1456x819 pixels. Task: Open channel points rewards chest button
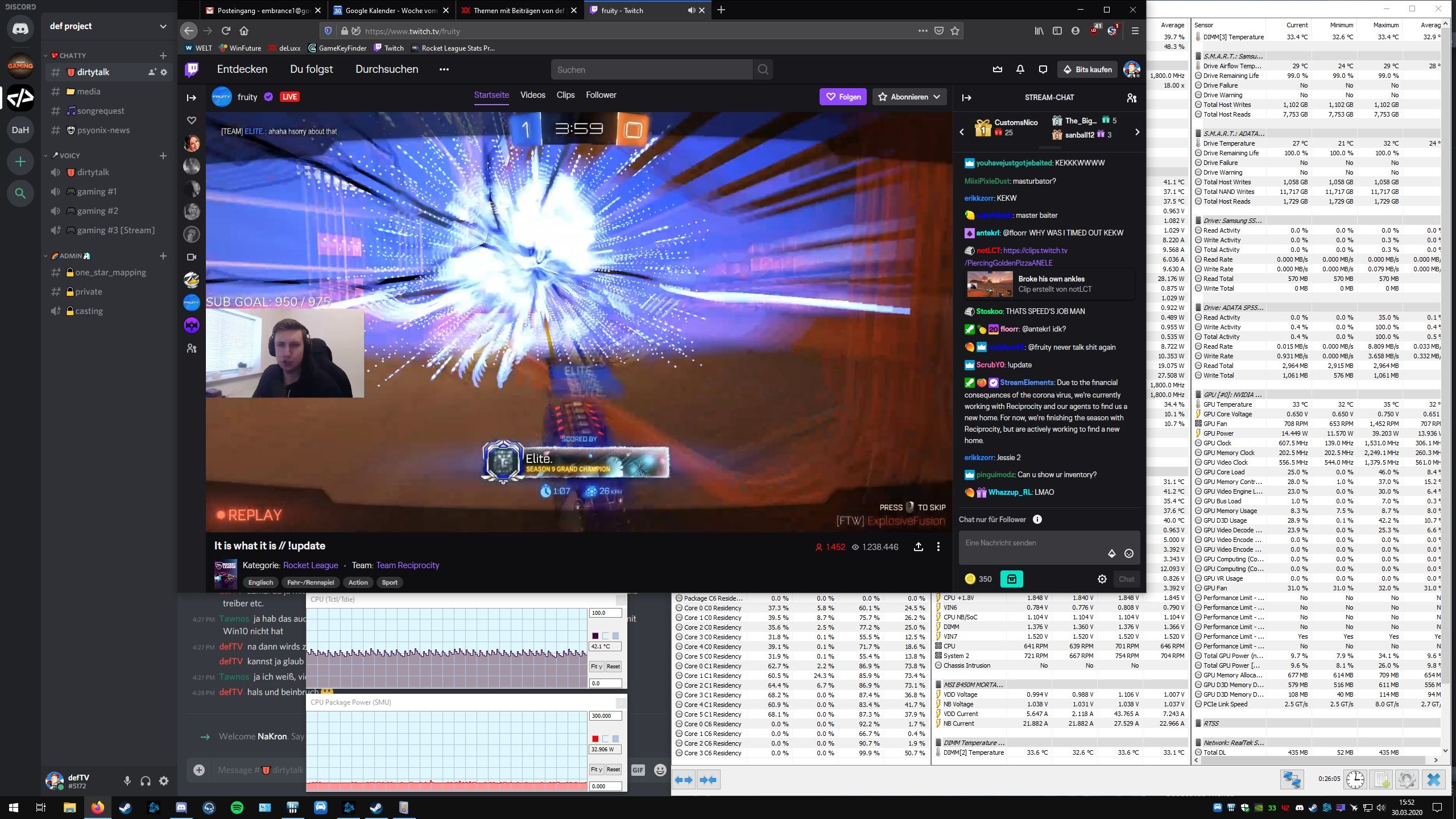click(x=1011, y=579)
